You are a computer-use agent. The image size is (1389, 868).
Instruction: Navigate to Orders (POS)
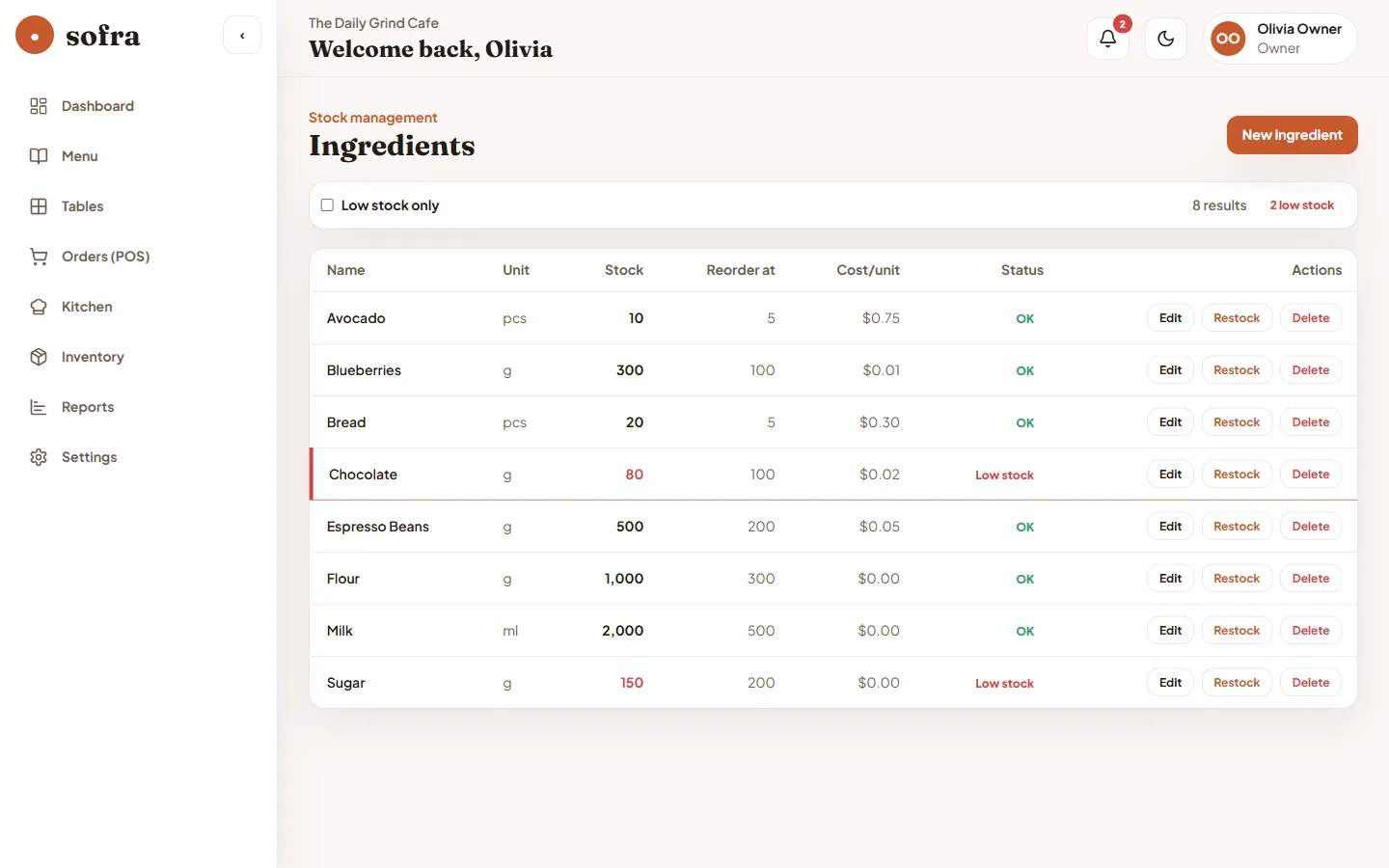pyautogui.click(x=139, y=257)
